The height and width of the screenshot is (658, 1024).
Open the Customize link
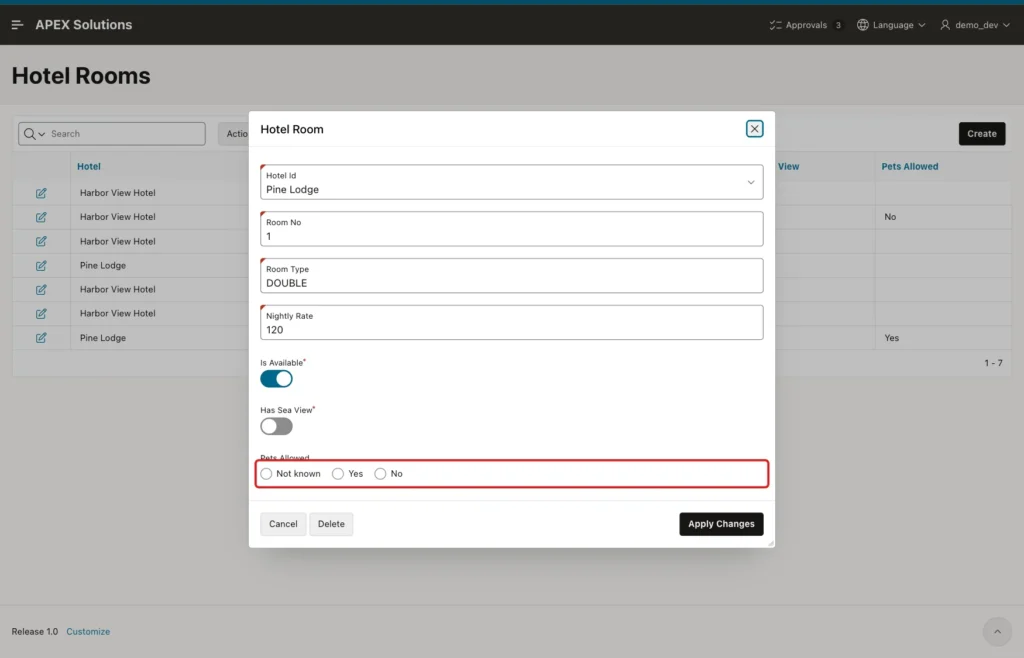click(x=88, y=632)
